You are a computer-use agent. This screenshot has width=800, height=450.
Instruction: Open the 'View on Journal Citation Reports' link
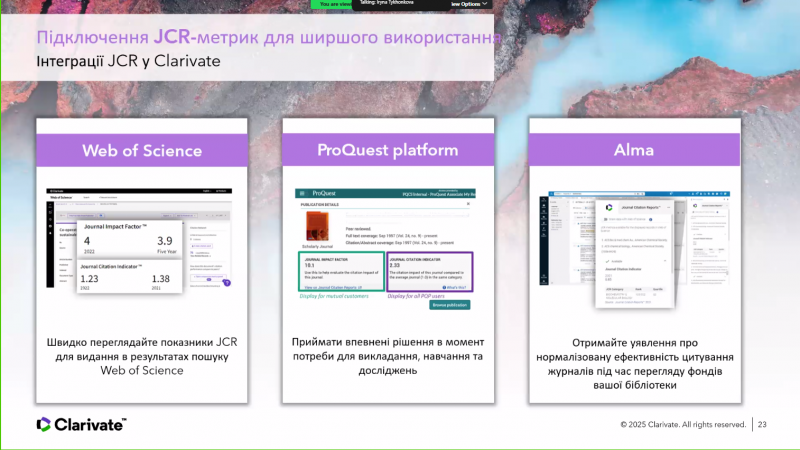pyautogui.click(x=333, y=287)
